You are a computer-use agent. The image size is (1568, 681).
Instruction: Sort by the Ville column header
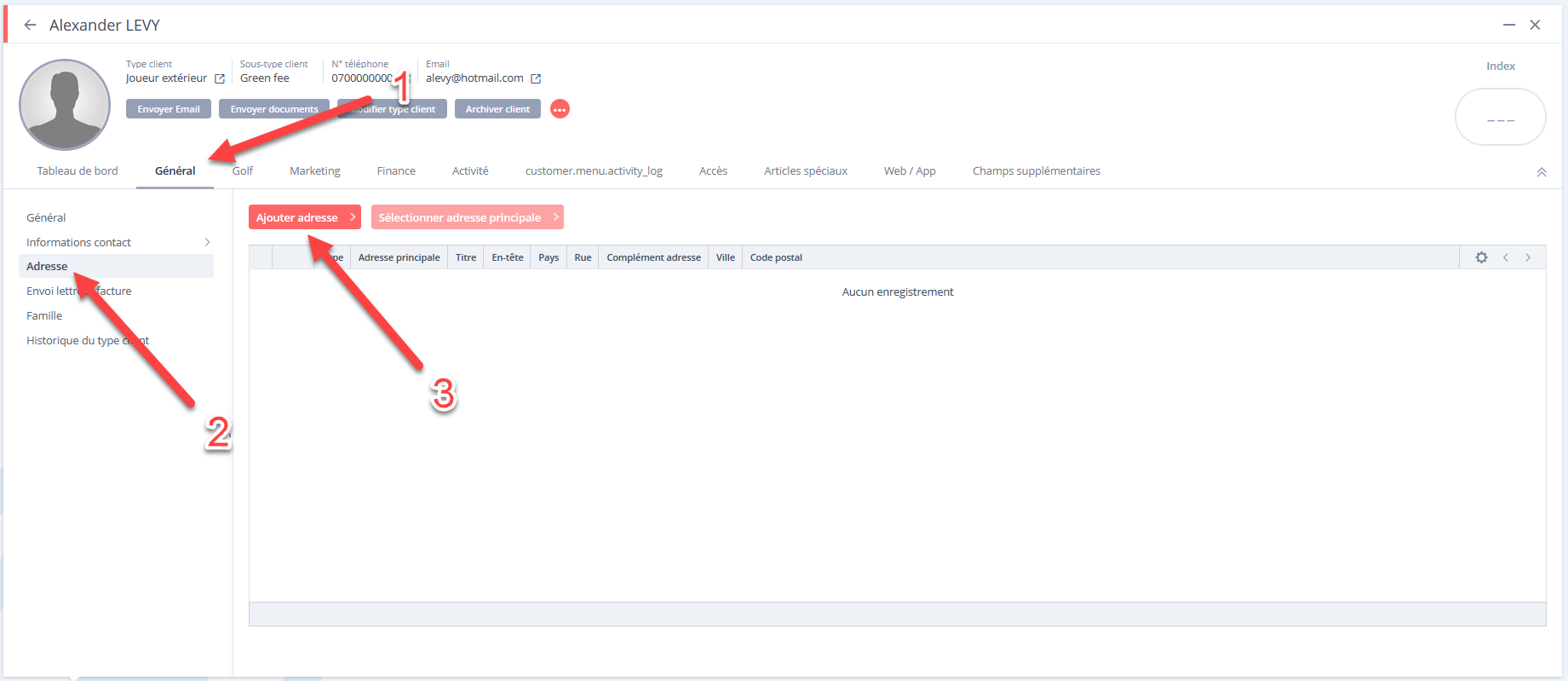(x=726, y=257)
